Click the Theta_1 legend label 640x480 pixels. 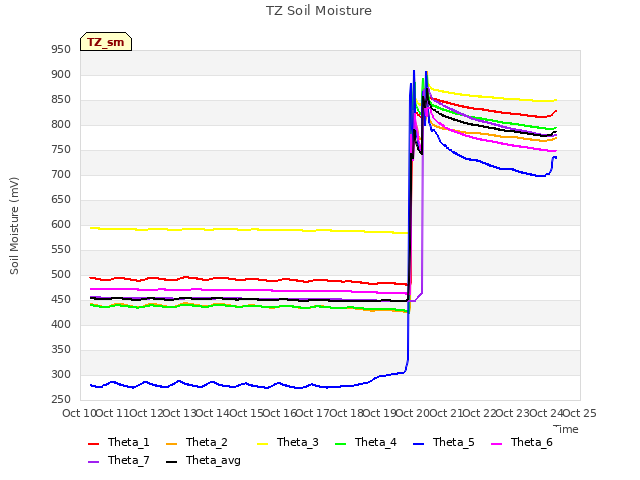click(129, 442)
